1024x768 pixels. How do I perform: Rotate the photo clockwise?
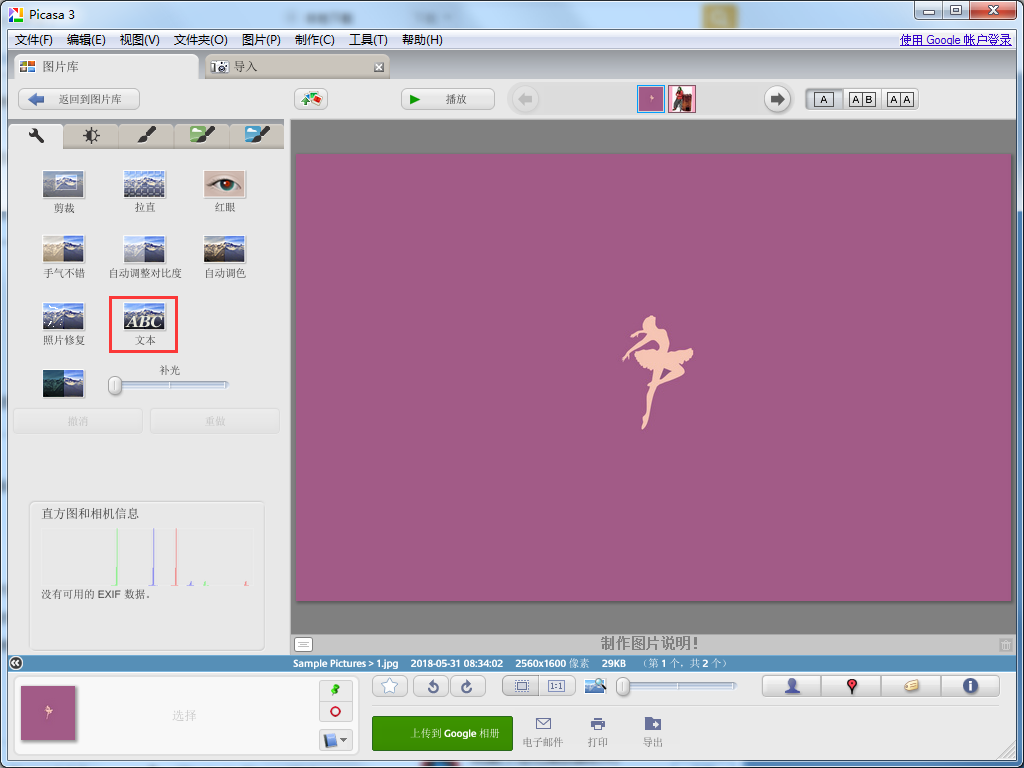pos(466,686)
